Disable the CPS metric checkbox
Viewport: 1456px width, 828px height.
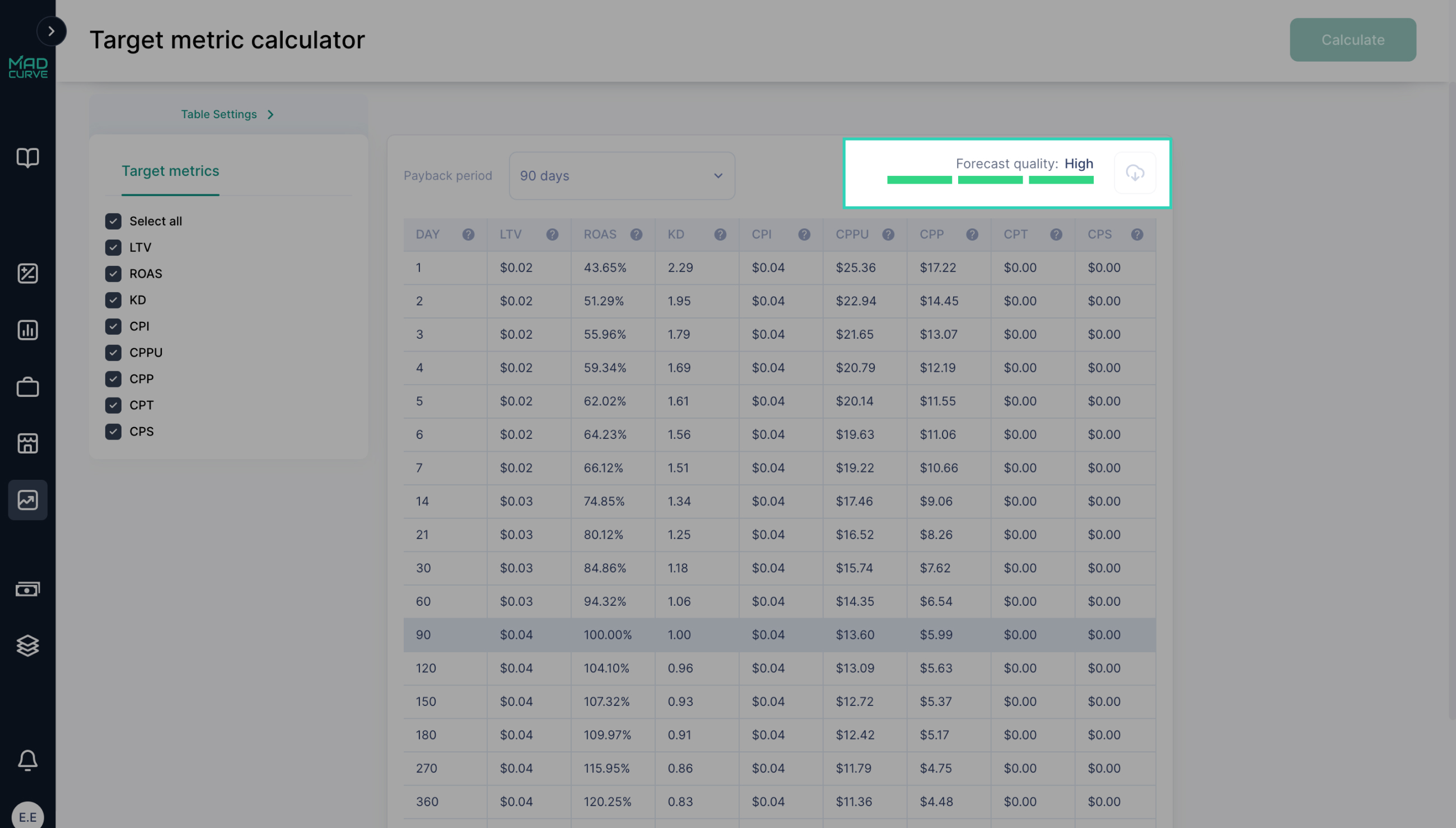pyautogui.click(x=113, y=431)
